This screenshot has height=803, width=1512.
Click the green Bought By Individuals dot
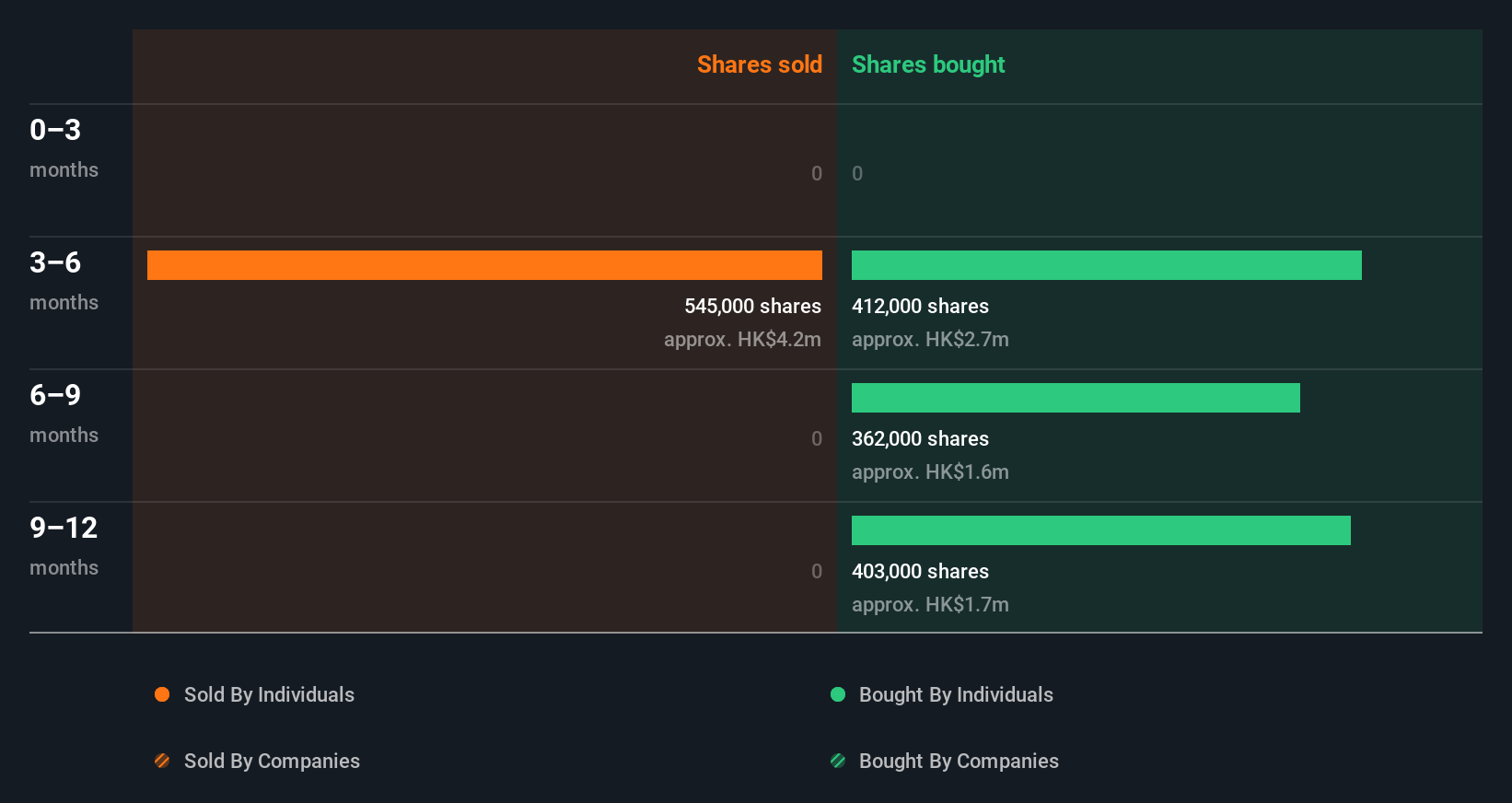click(x=838, y=694)
